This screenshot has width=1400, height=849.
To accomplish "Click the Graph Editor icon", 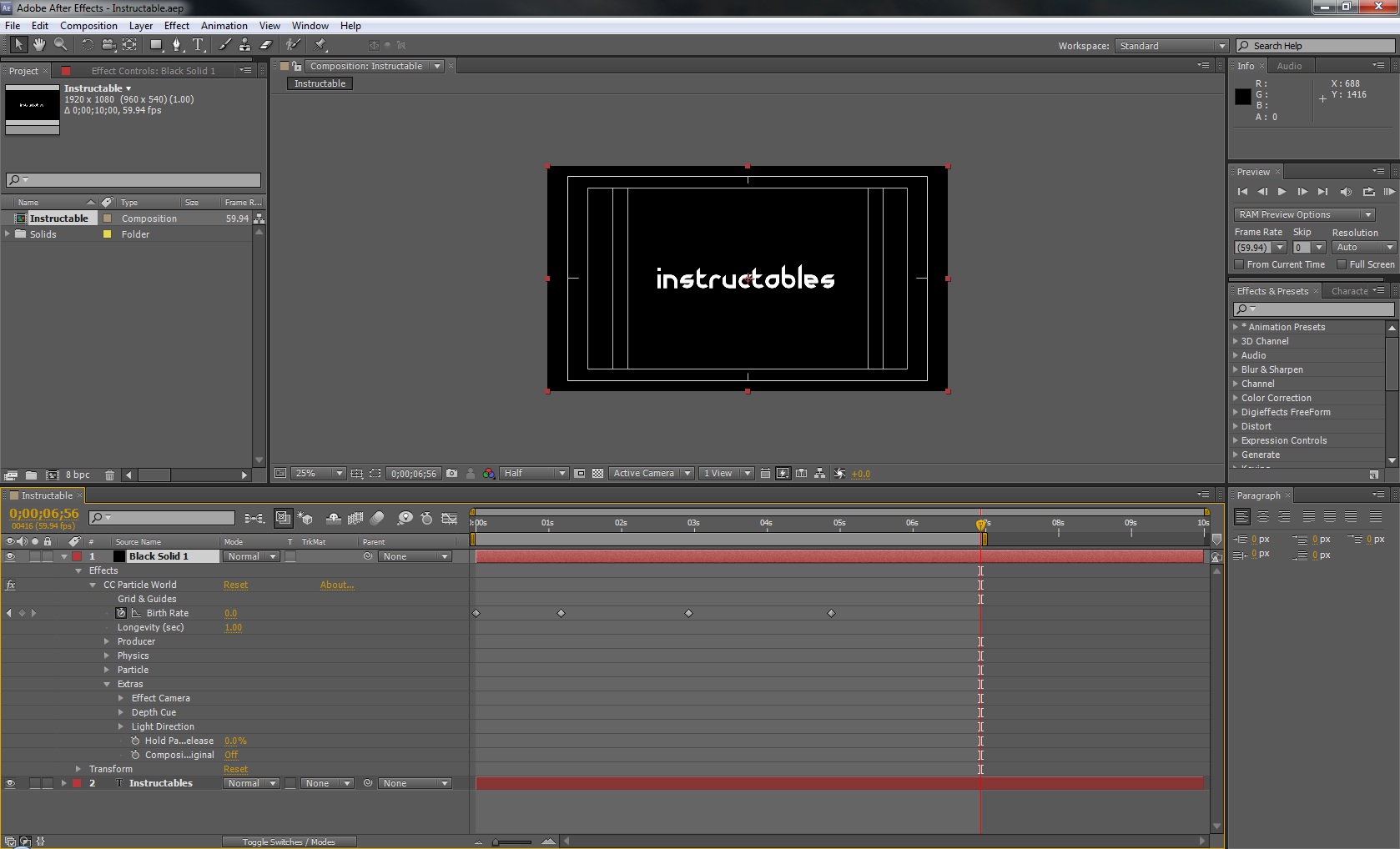I will click(x=450, y=518).
